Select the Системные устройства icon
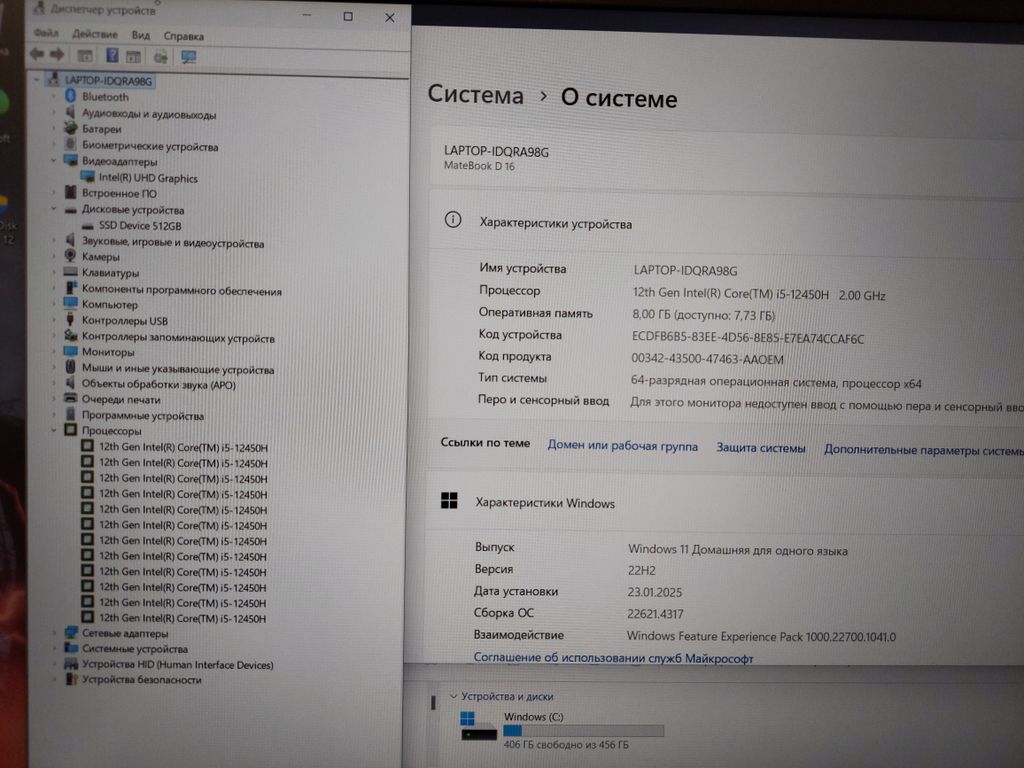 pyautogui.click(x=71, y=648)
